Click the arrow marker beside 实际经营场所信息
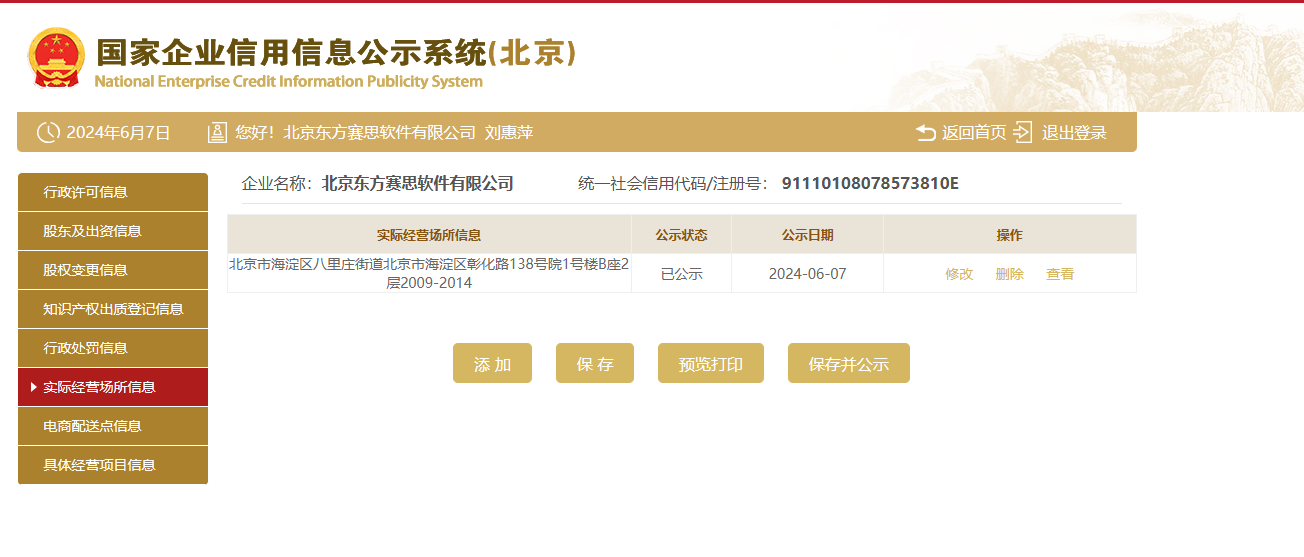The image size is (1304, 557). (x=34, y=387)
